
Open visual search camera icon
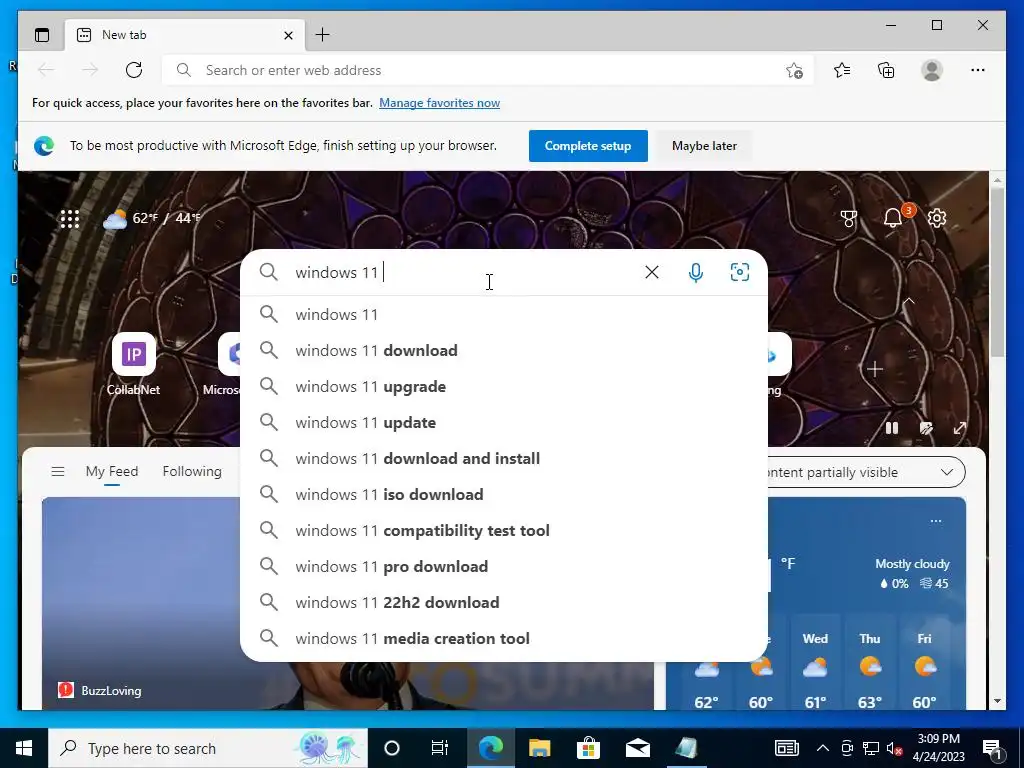[739, 272]
